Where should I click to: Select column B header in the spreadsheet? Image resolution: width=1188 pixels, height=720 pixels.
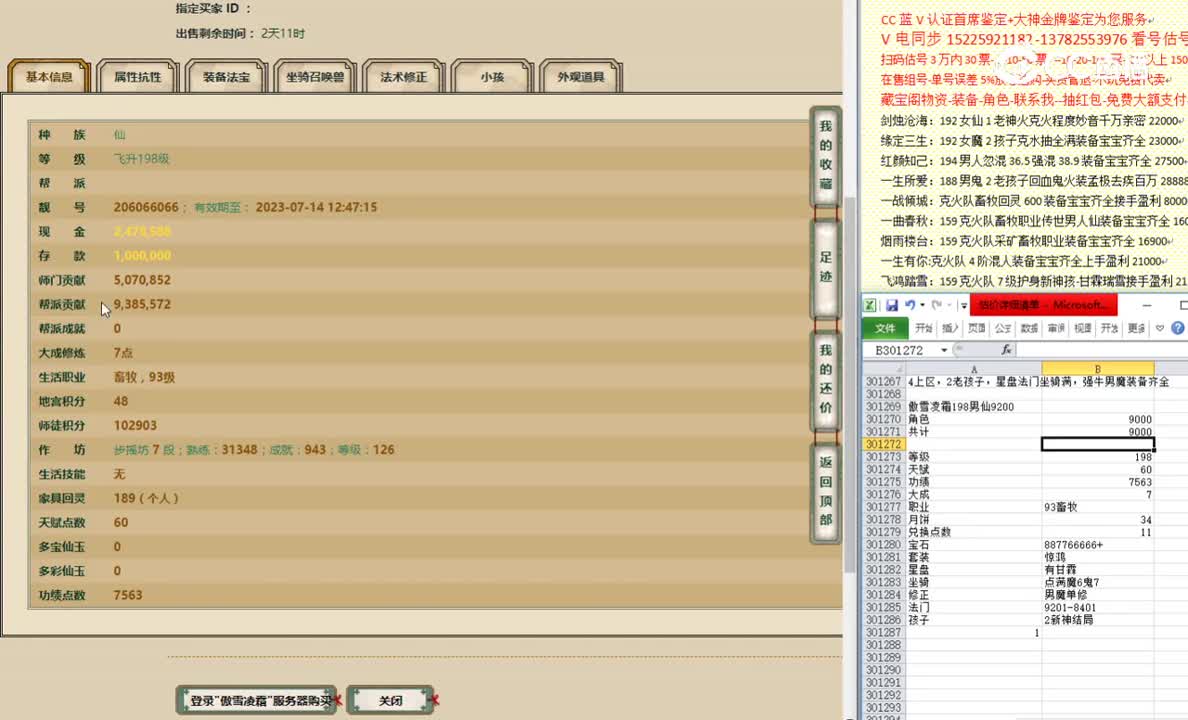point(1099,369)
